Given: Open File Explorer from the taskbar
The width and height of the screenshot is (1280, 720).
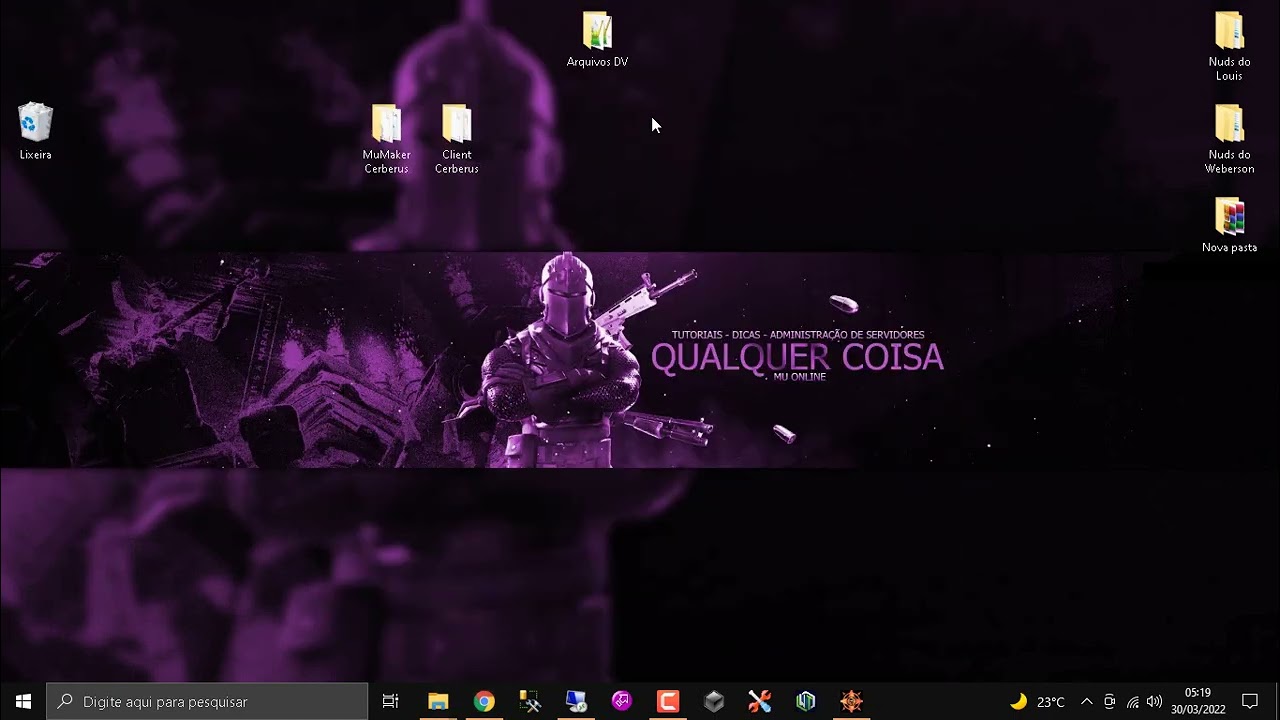Looking at the screenshot, I should (x=438, y=701).
